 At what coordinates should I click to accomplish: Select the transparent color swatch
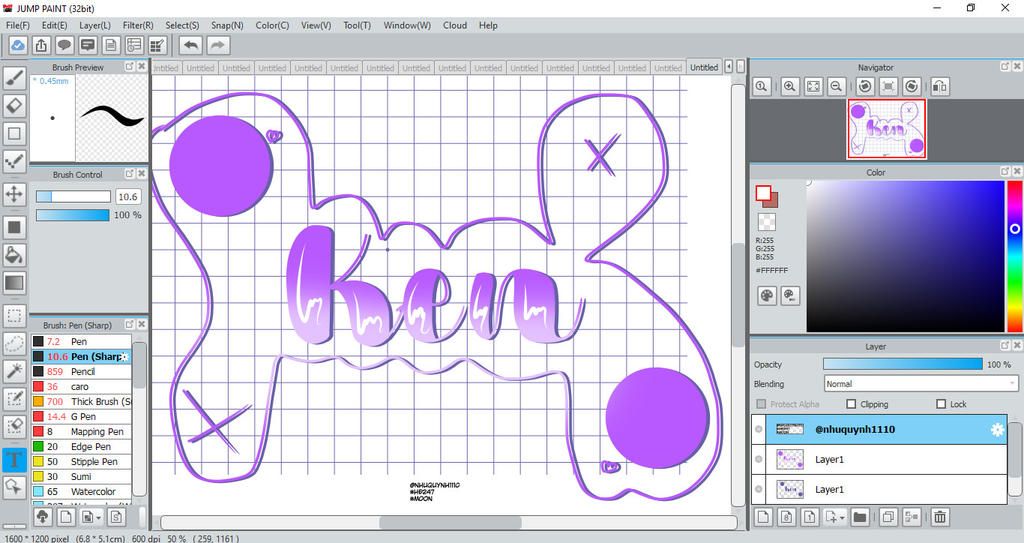tap(767, 222)
